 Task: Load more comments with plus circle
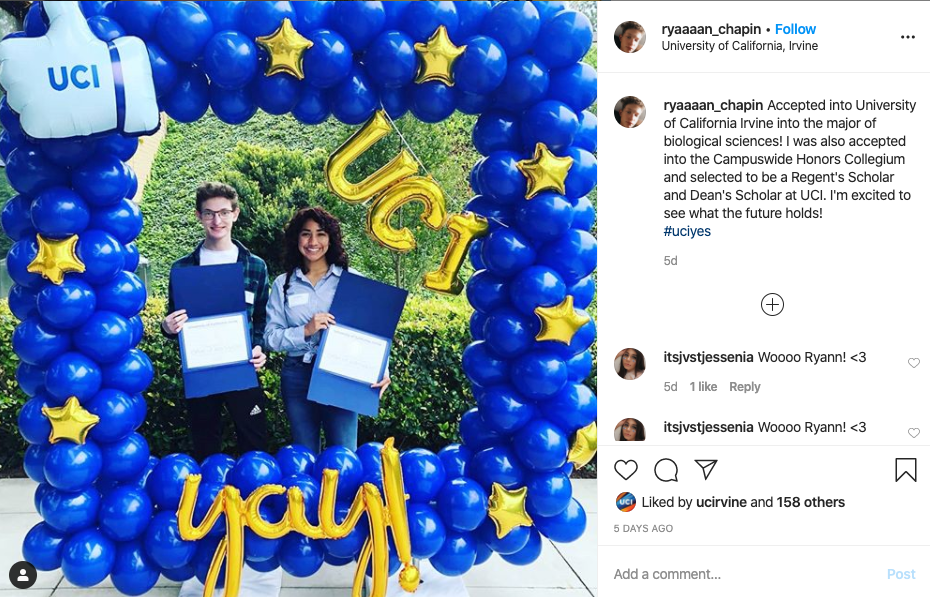click(x=772, y=305)
